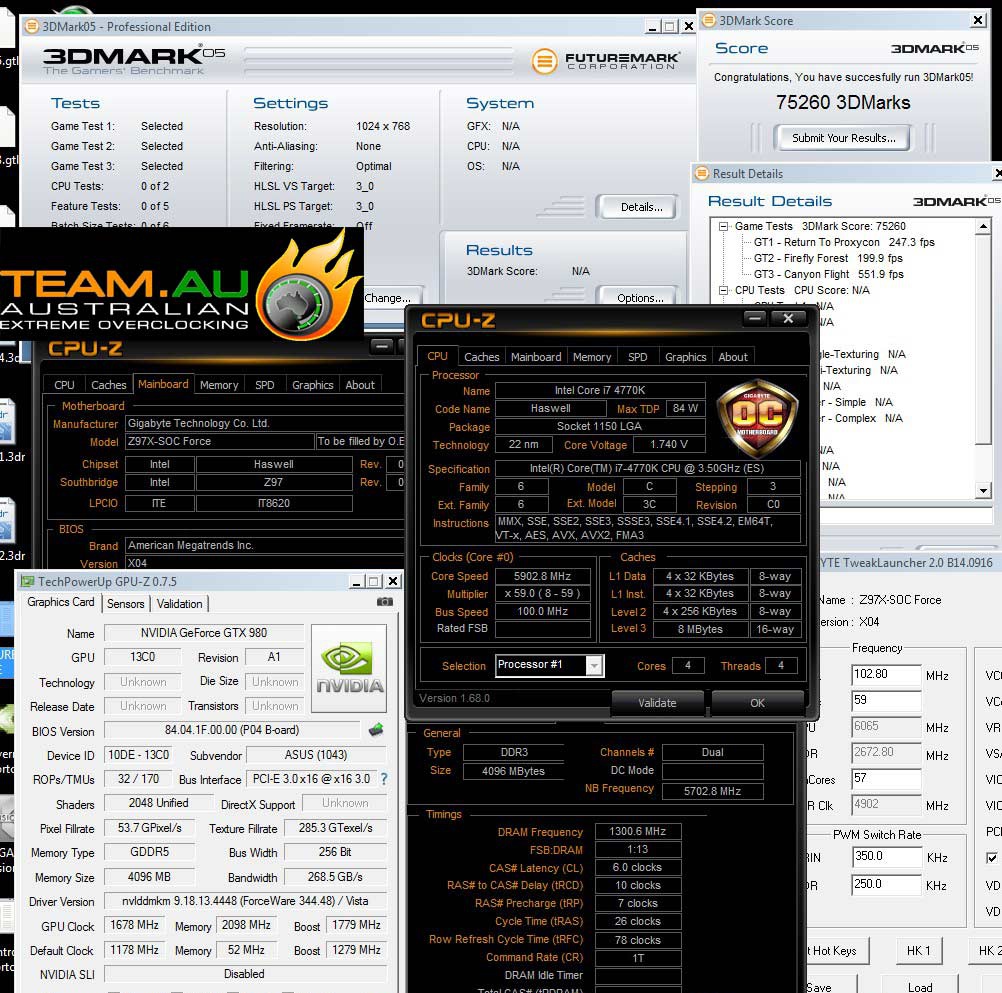Click the OK button in CPU-Z
Screen dimensions: 1002x993
(757, 702)
